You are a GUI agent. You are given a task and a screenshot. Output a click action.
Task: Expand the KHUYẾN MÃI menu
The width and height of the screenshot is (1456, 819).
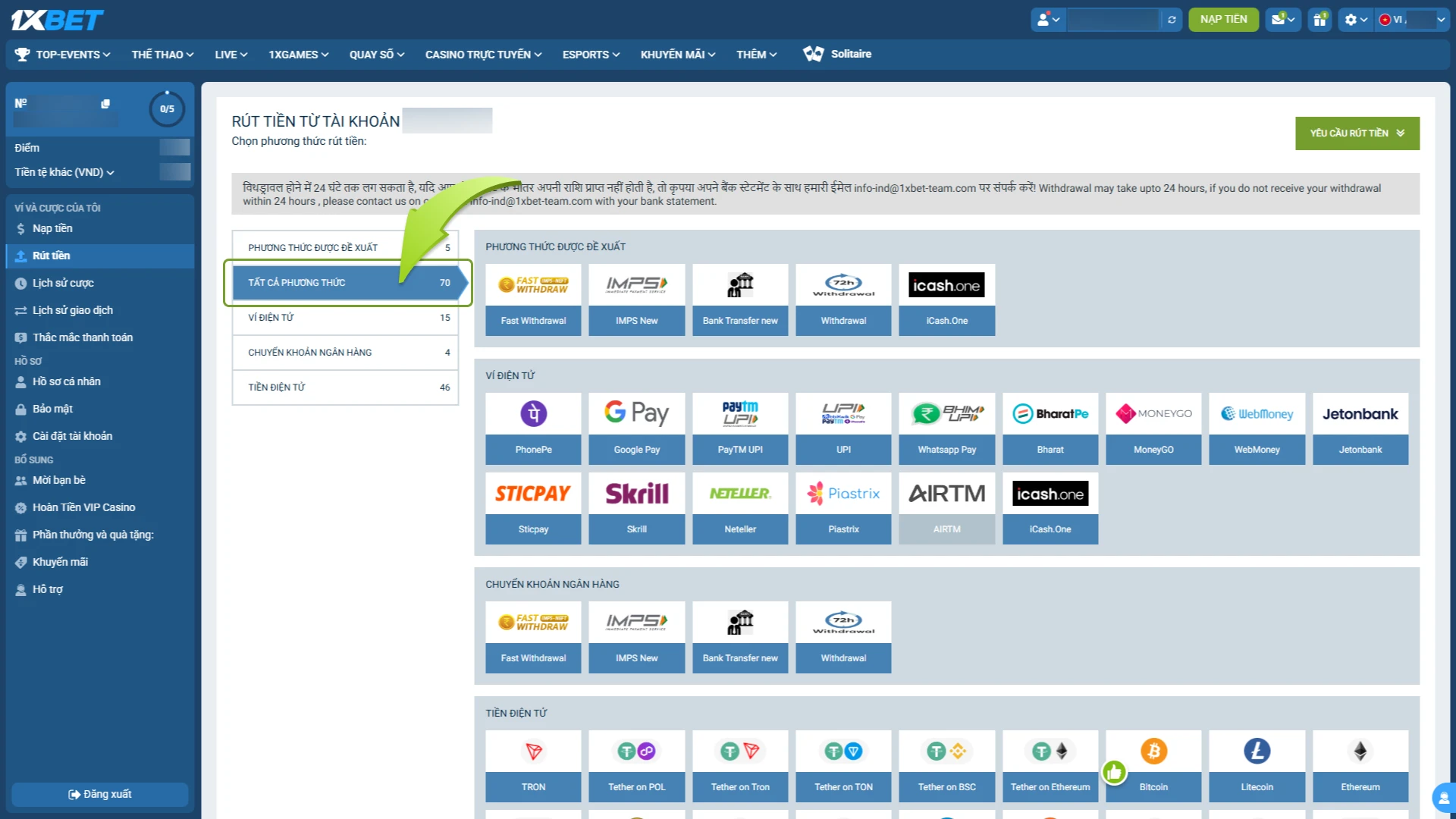pos(677,55)
